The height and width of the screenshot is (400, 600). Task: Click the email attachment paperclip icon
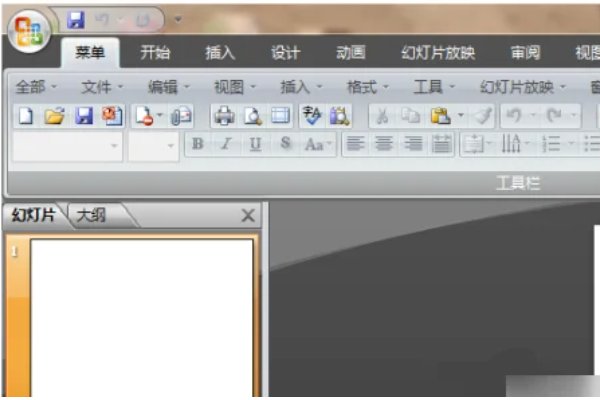coord(181,116)
